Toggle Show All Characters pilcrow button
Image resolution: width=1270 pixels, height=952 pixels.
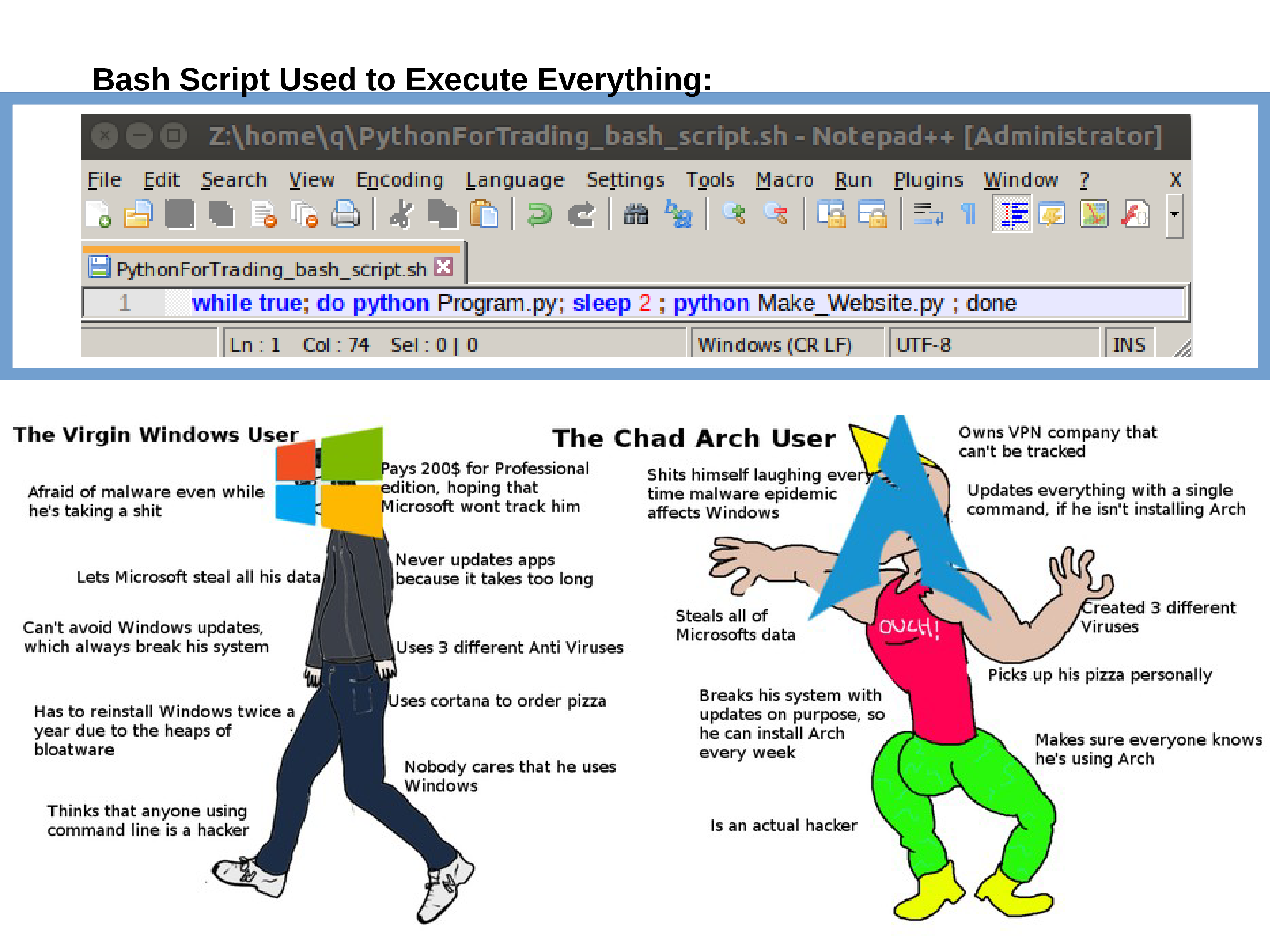pyautogui.click(x=968, y=214)
